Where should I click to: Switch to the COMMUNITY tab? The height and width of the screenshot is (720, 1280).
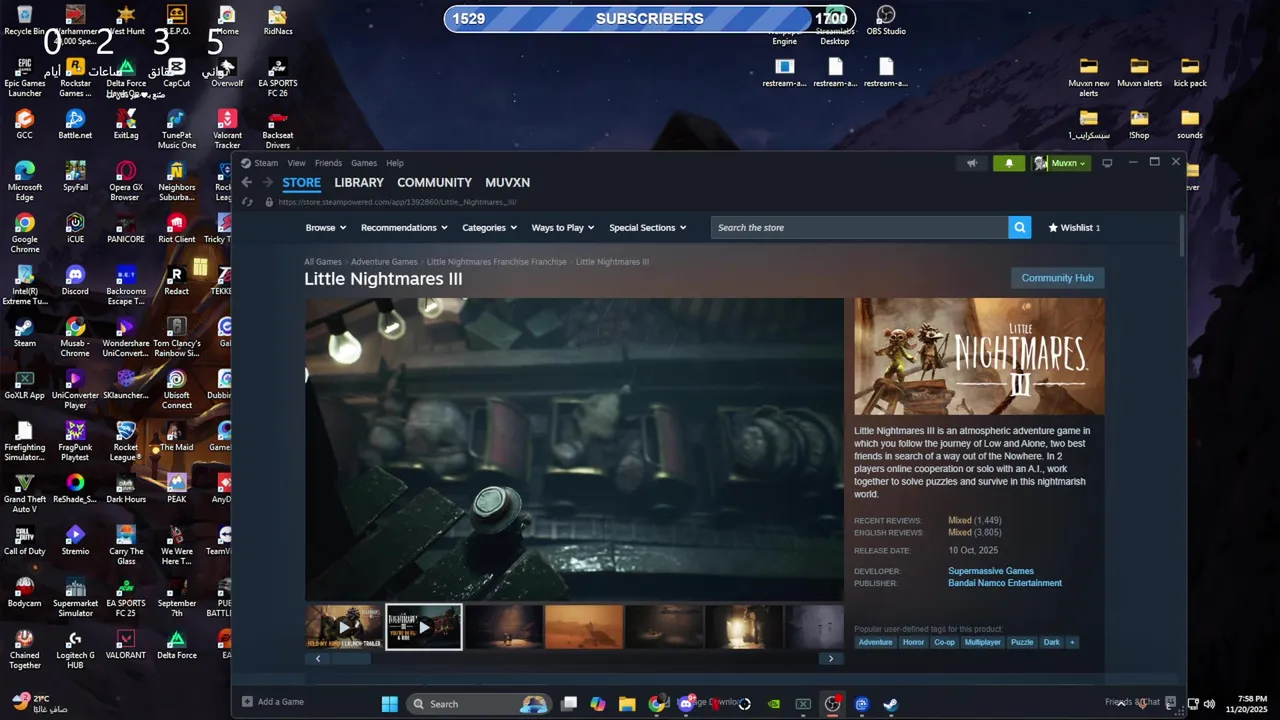[434, 182]
